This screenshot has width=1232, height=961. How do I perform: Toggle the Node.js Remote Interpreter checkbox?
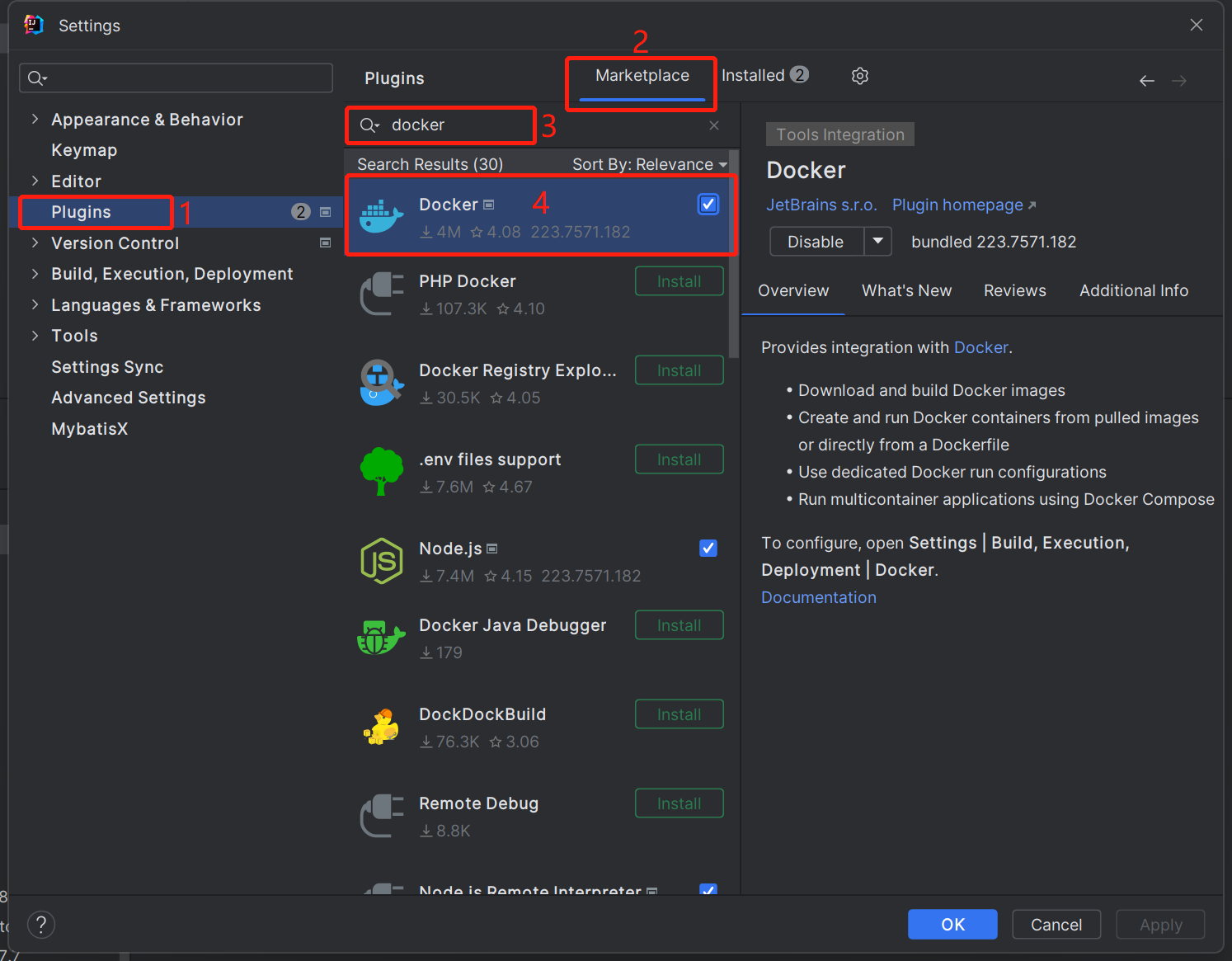pyautogui.click(x=708, y=890)
